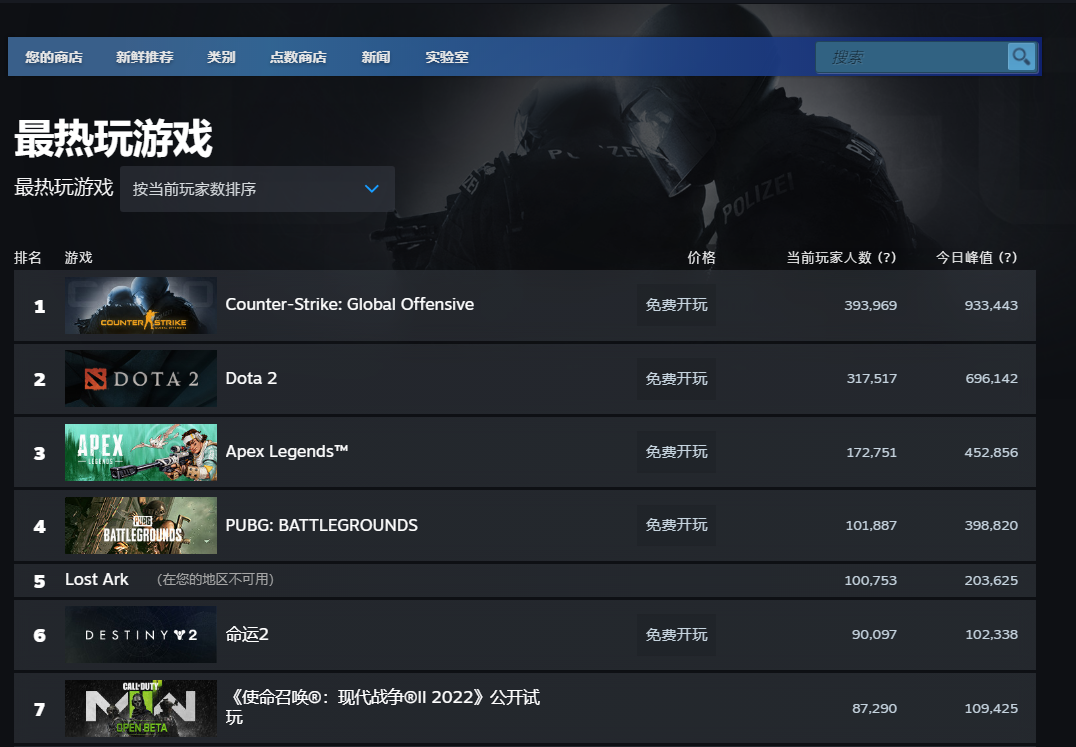Select 《使命召唤®：现代战争®II 2022》公开试玩 title
This screenshot has width=1076, height=747.
pos(383,707)
